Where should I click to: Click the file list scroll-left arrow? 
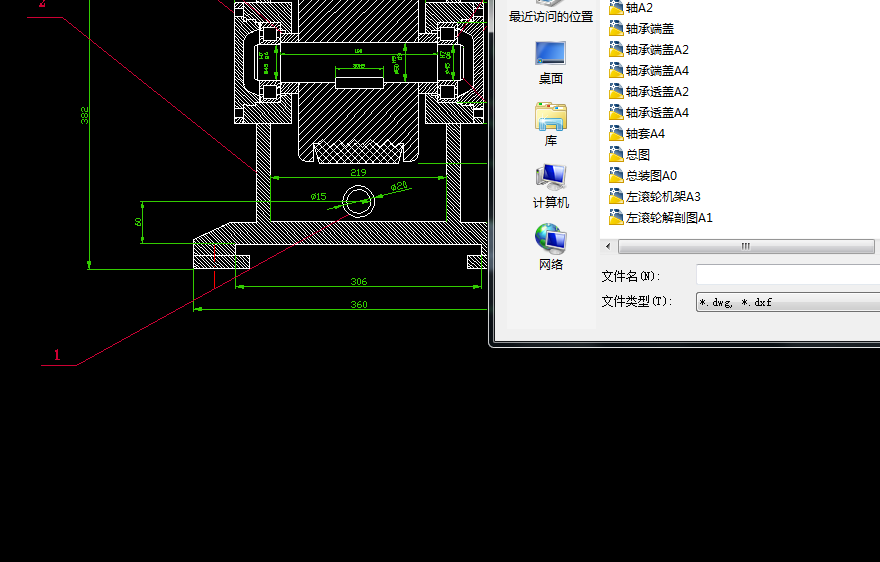point(608,246)
